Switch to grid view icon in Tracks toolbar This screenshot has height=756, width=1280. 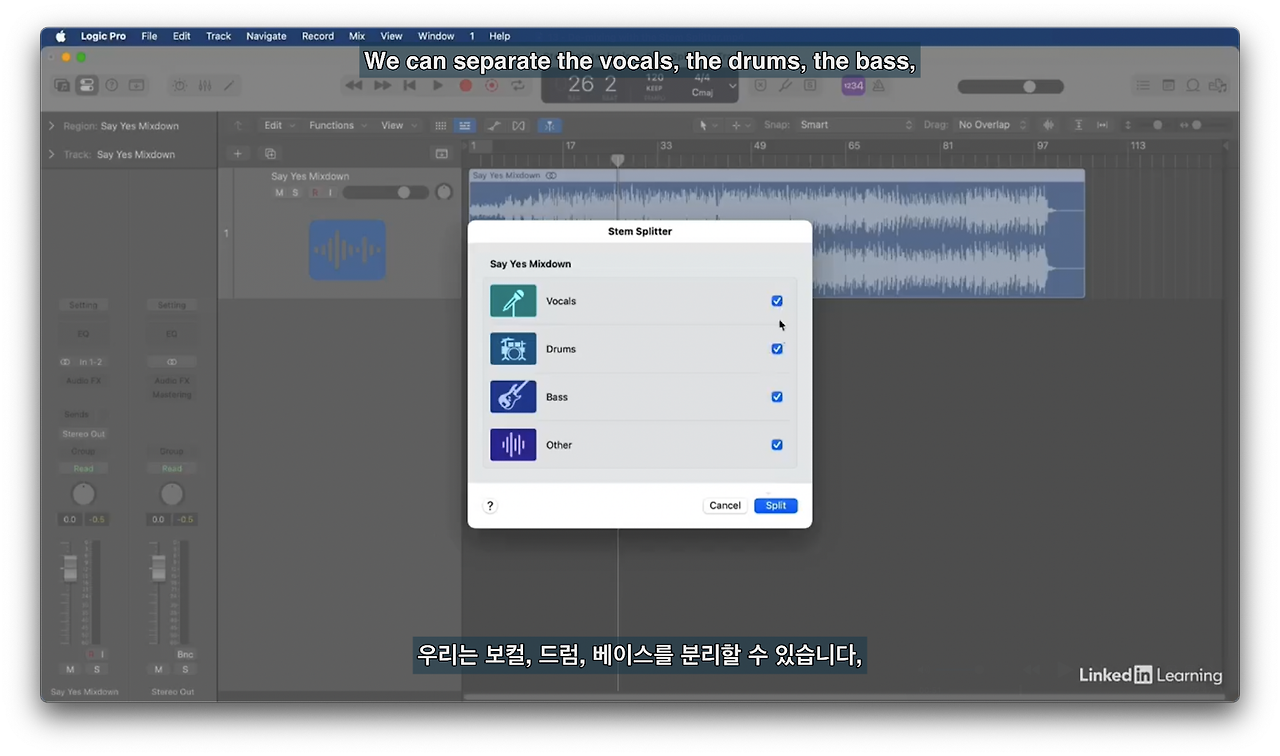click(441, 125)
